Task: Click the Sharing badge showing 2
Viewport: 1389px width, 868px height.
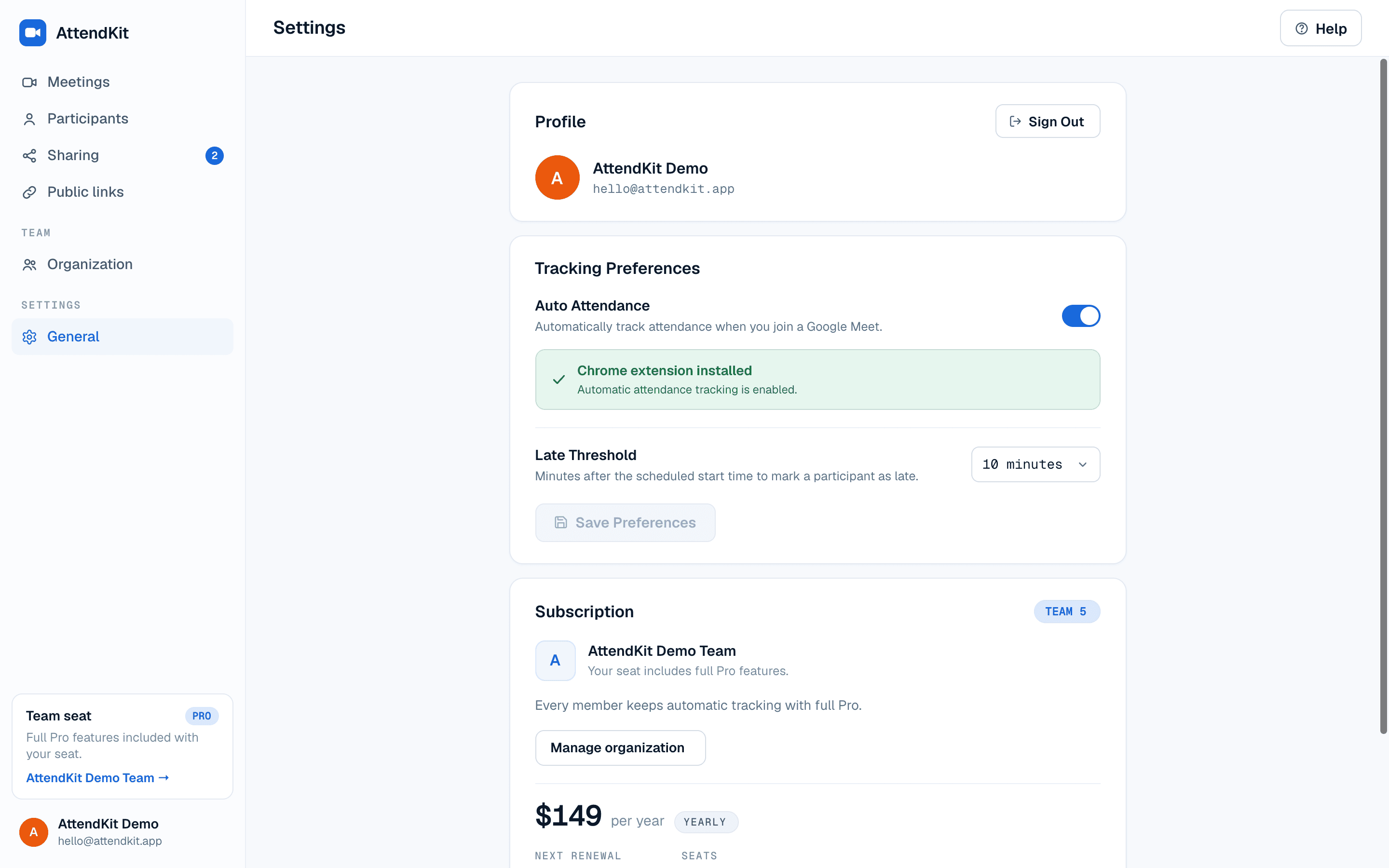Action: point(214,156)
